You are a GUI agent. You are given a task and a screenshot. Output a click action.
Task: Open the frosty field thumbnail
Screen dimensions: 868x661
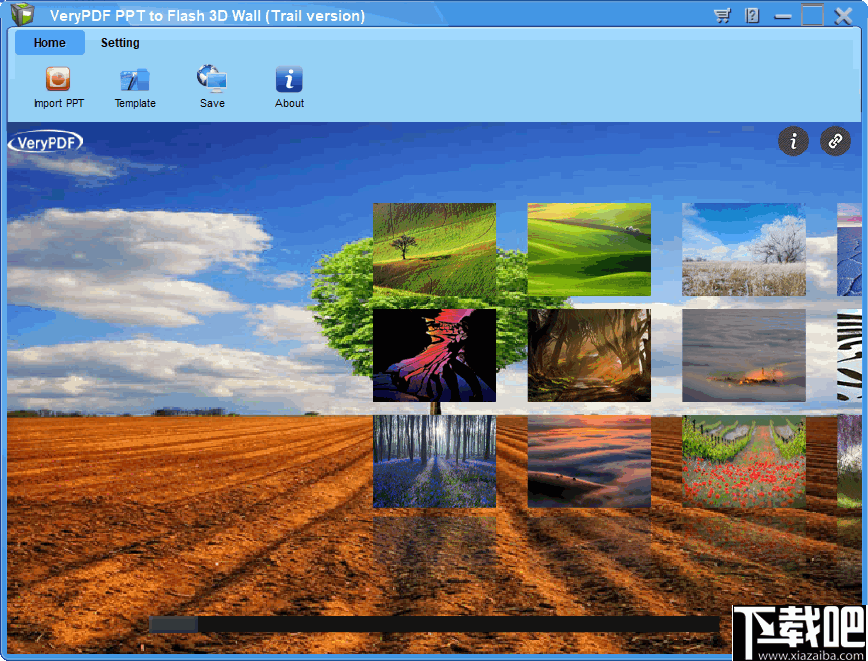(x=744, y=249)
